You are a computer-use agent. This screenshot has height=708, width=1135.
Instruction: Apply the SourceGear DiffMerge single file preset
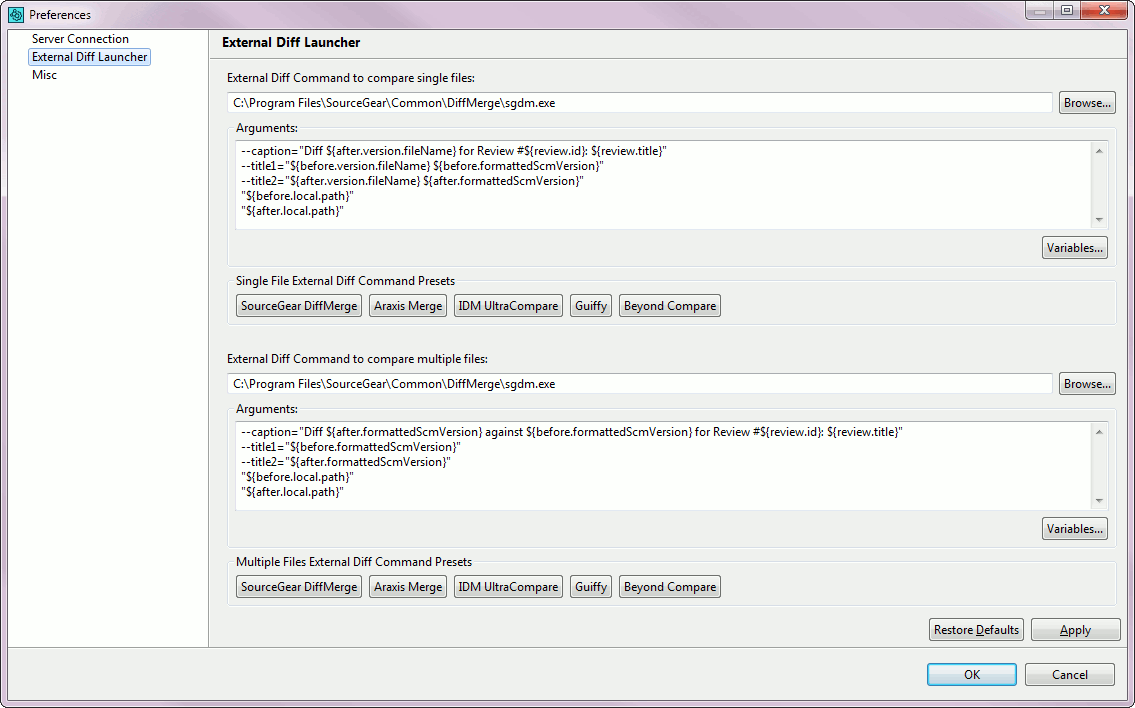(x=298, y=305)
